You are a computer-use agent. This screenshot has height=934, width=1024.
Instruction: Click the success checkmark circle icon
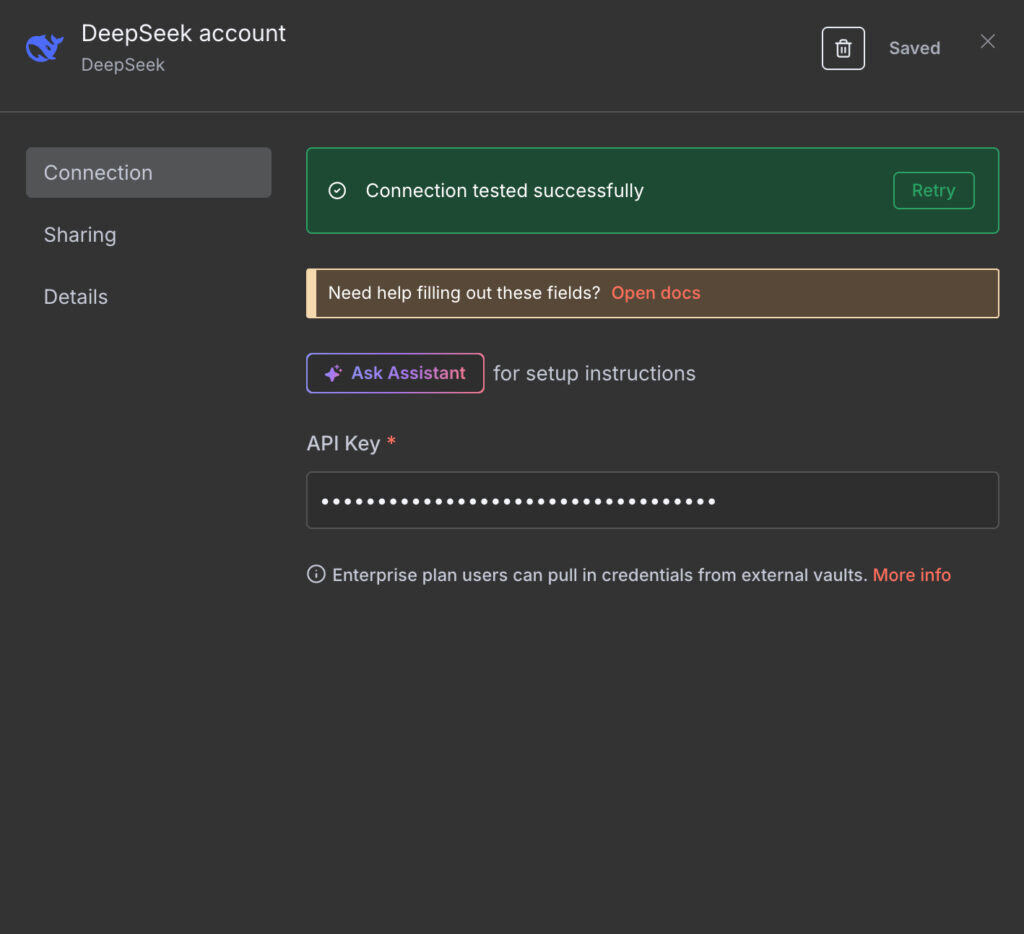coord(337,191)
